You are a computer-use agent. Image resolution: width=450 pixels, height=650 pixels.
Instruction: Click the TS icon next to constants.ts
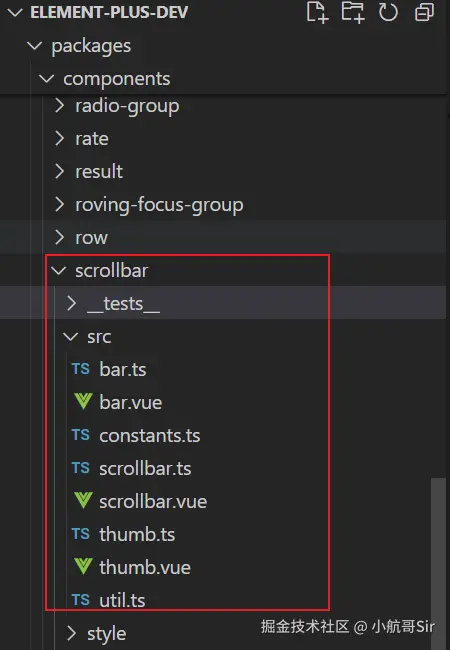(81, 435)
